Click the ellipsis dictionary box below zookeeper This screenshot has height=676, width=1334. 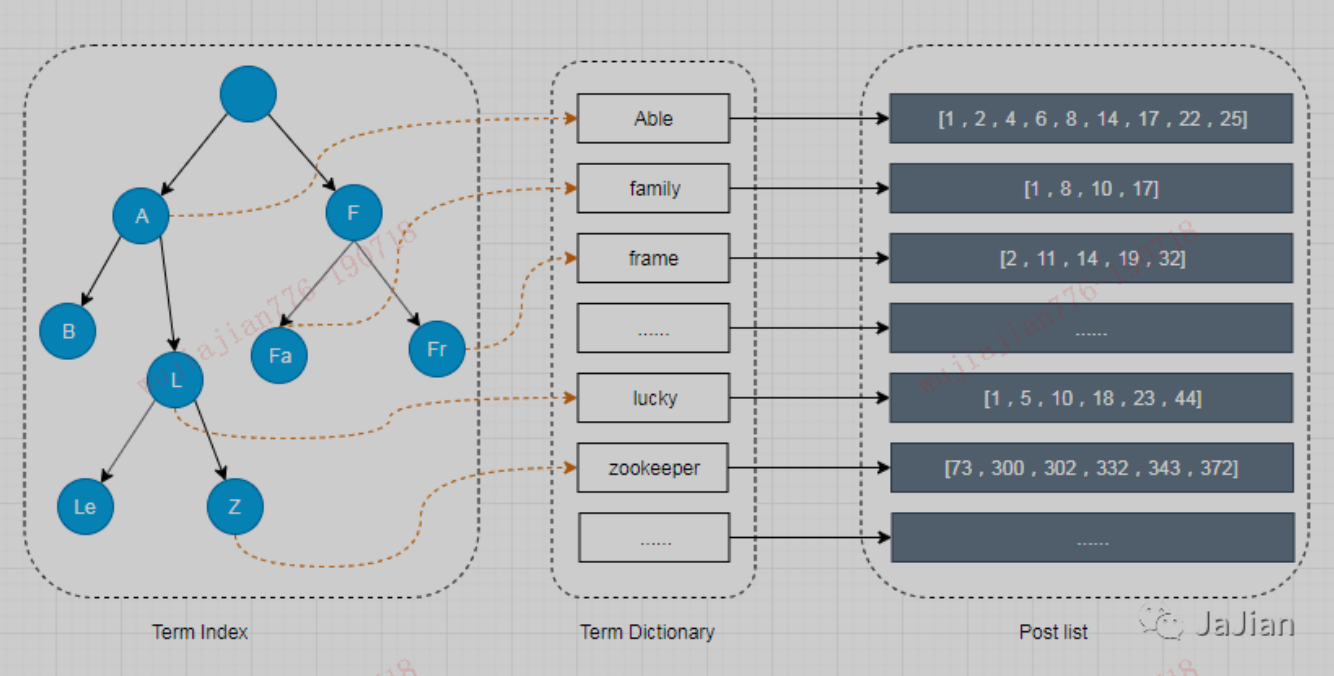pyautogui.click(x=654, y=538)
